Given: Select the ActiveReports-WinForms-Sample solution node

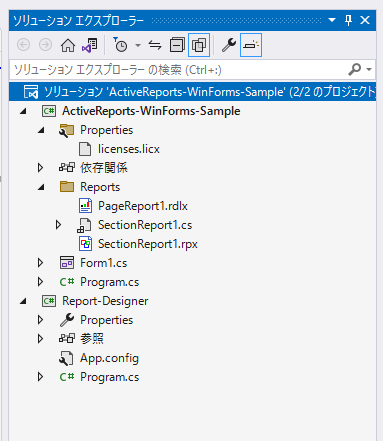Looking at the screenshot, I should click(192, 91).
